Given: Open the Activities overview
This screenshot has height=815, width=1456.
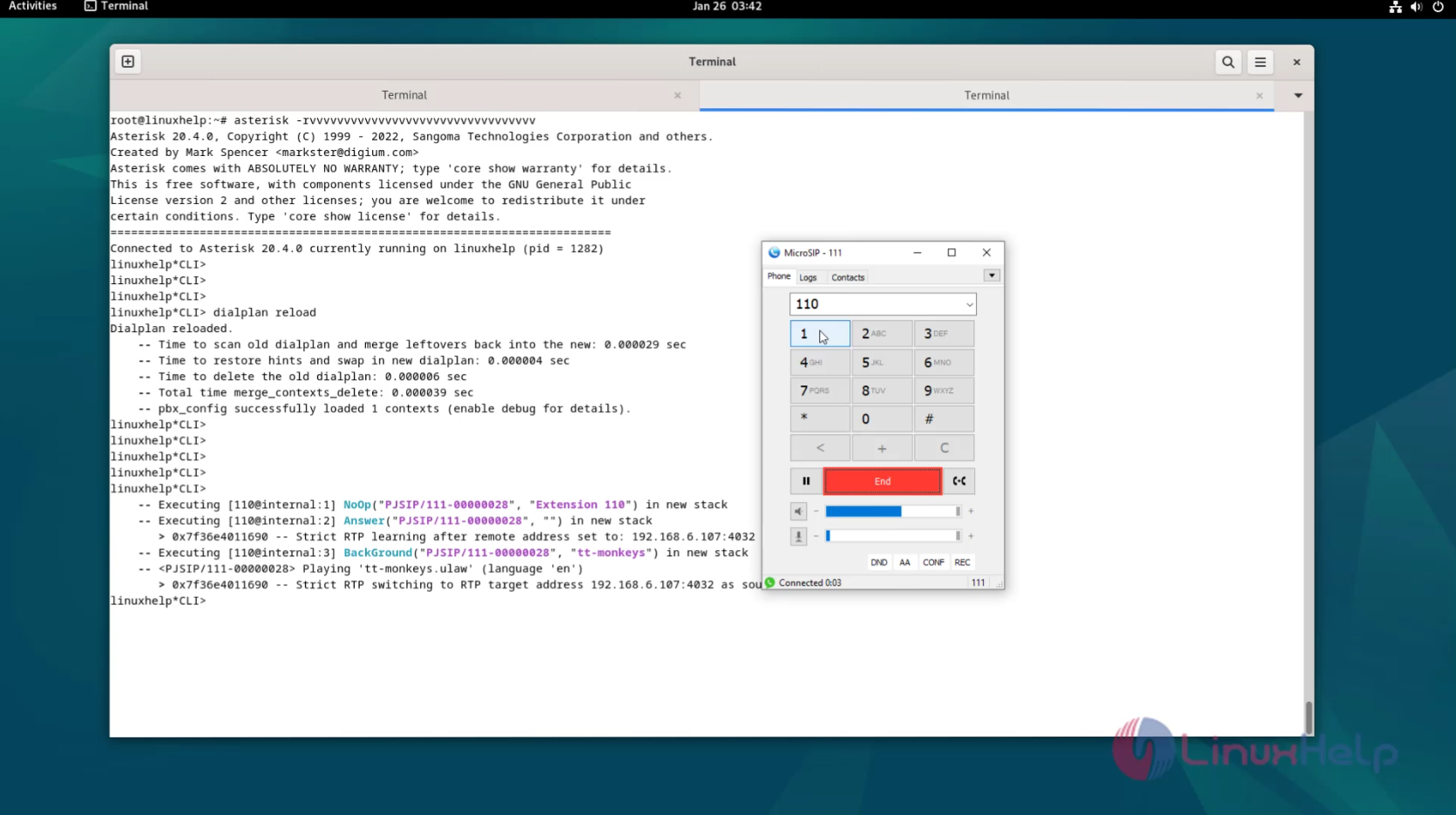Looking at the screenshot, I should (32, 6).
